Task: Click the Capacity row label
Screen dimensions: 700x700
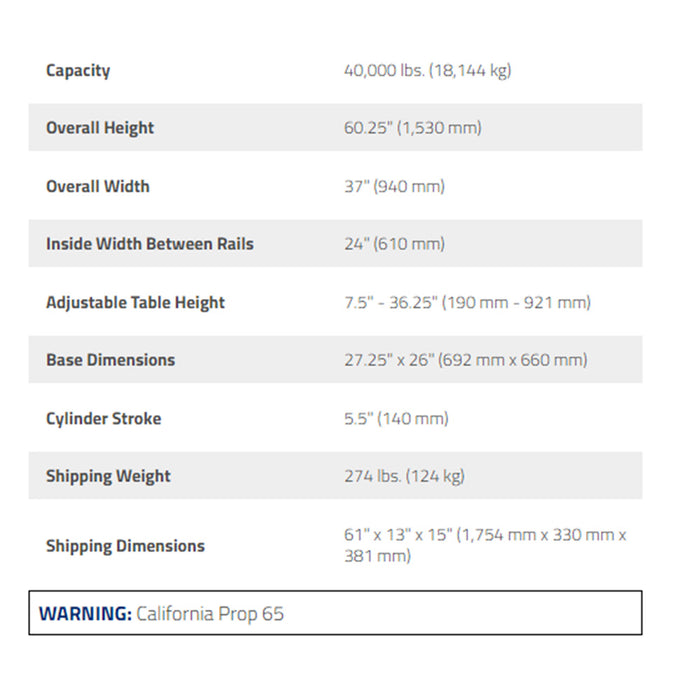Action: (x=78, y=71)
